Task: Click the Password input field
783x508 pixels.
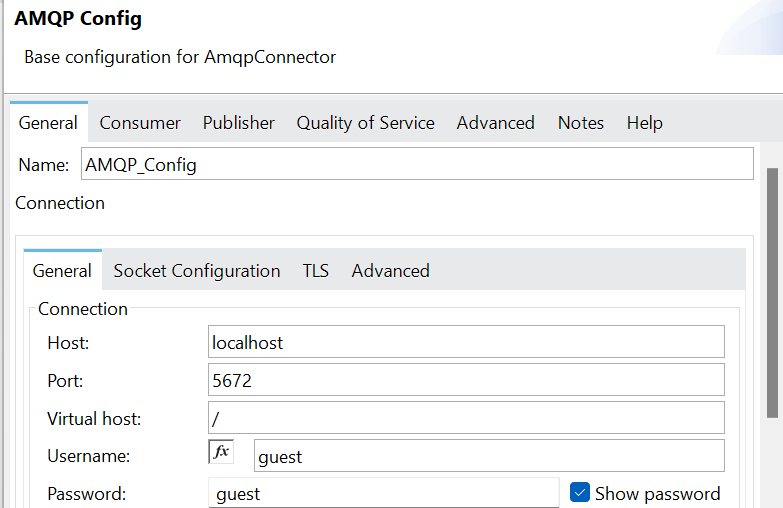Action: tap(384, 493)
